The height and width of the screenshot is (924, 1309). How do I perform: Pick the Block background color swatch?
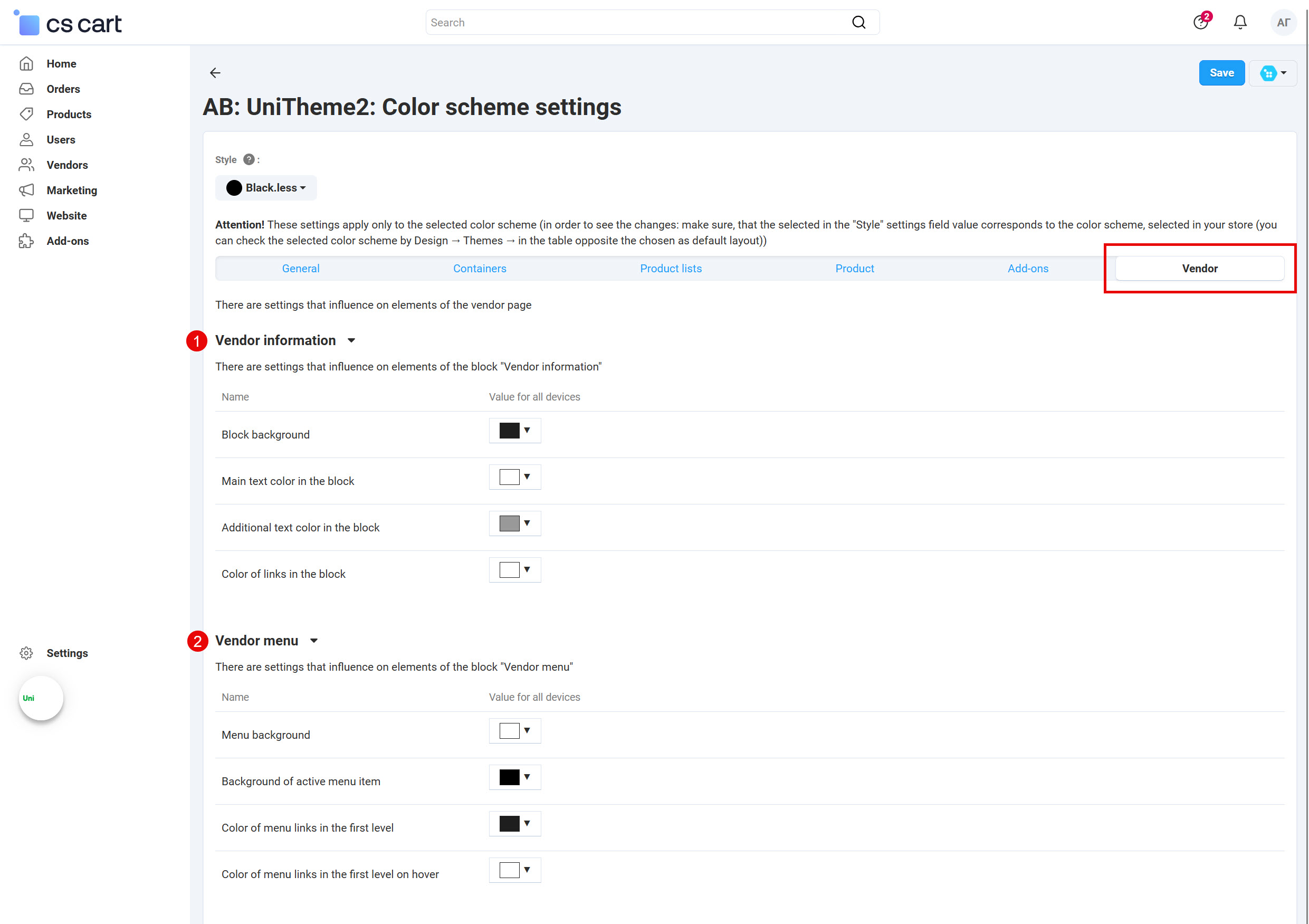(509, 430)
